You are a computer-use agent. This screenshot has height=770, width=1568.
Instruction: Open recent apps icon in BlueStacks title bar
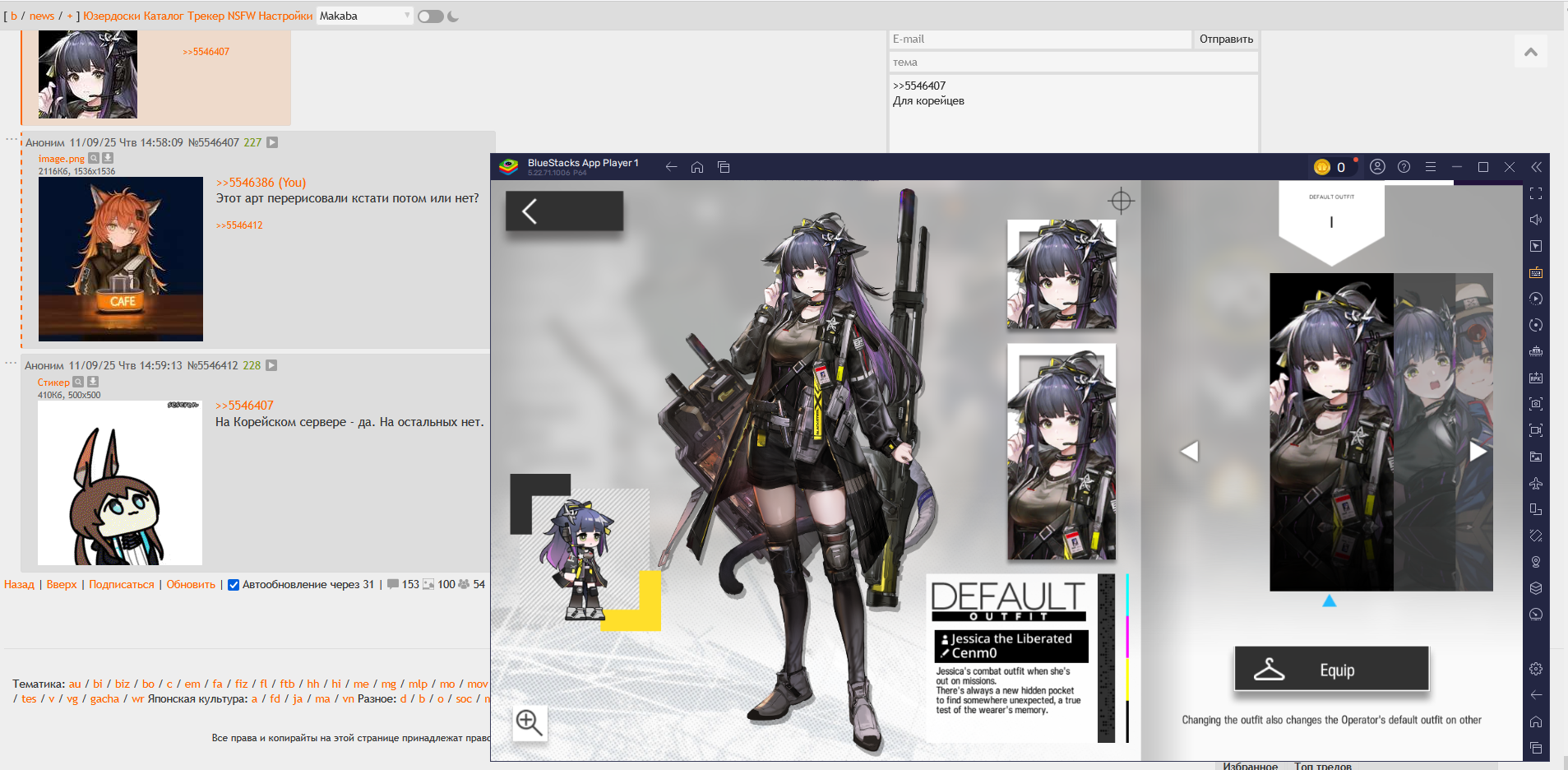point(724,167)
